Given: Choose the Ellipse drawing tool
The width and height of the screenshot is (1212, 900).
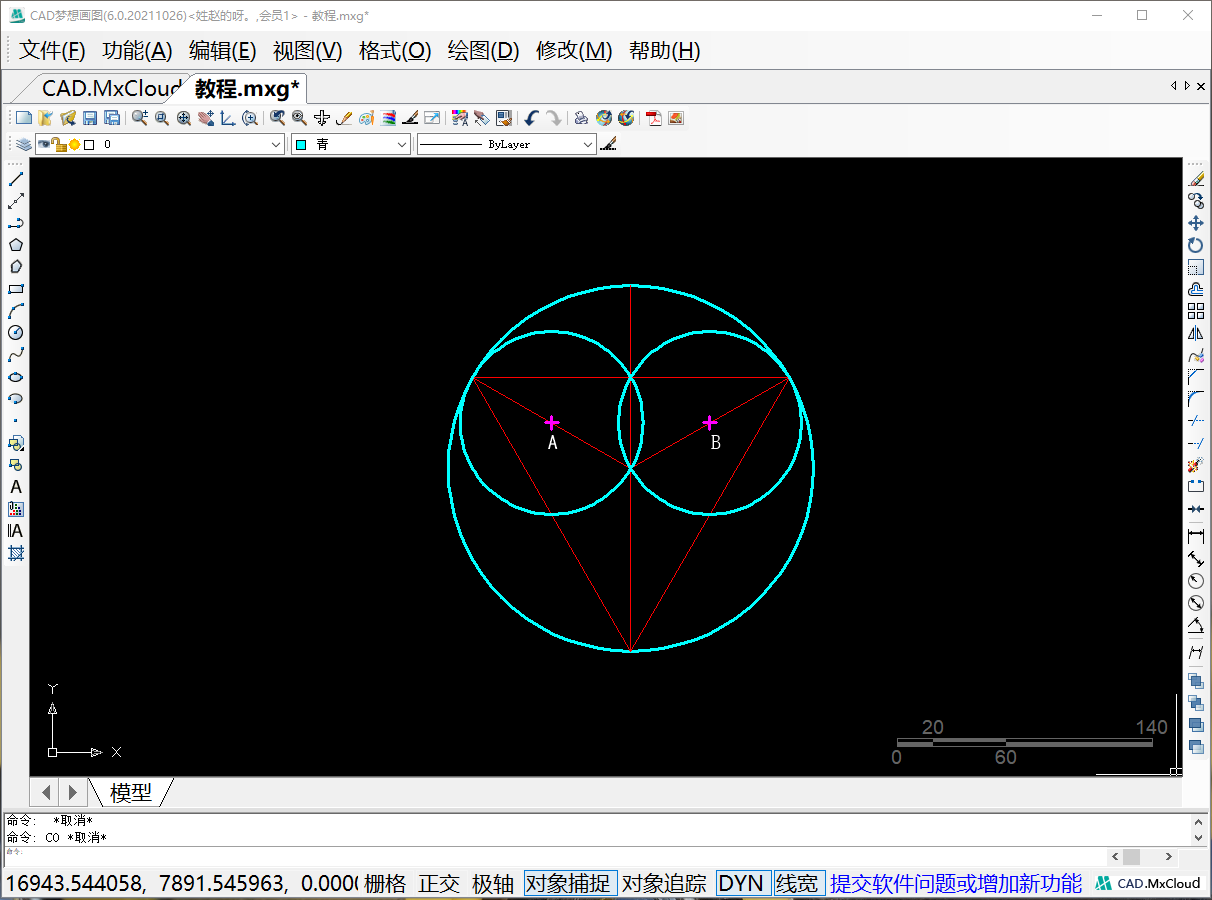Looking at the screenshot, I should (16, 377).
